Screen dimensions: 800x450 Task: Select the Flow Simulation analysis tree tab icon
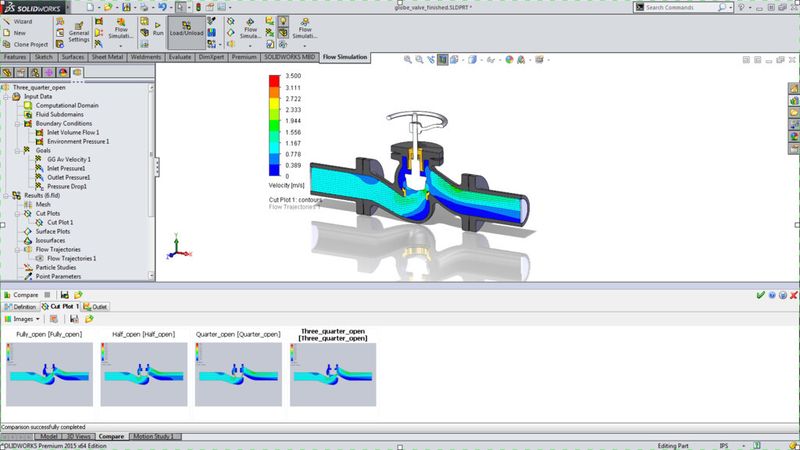tap(77, 72)
